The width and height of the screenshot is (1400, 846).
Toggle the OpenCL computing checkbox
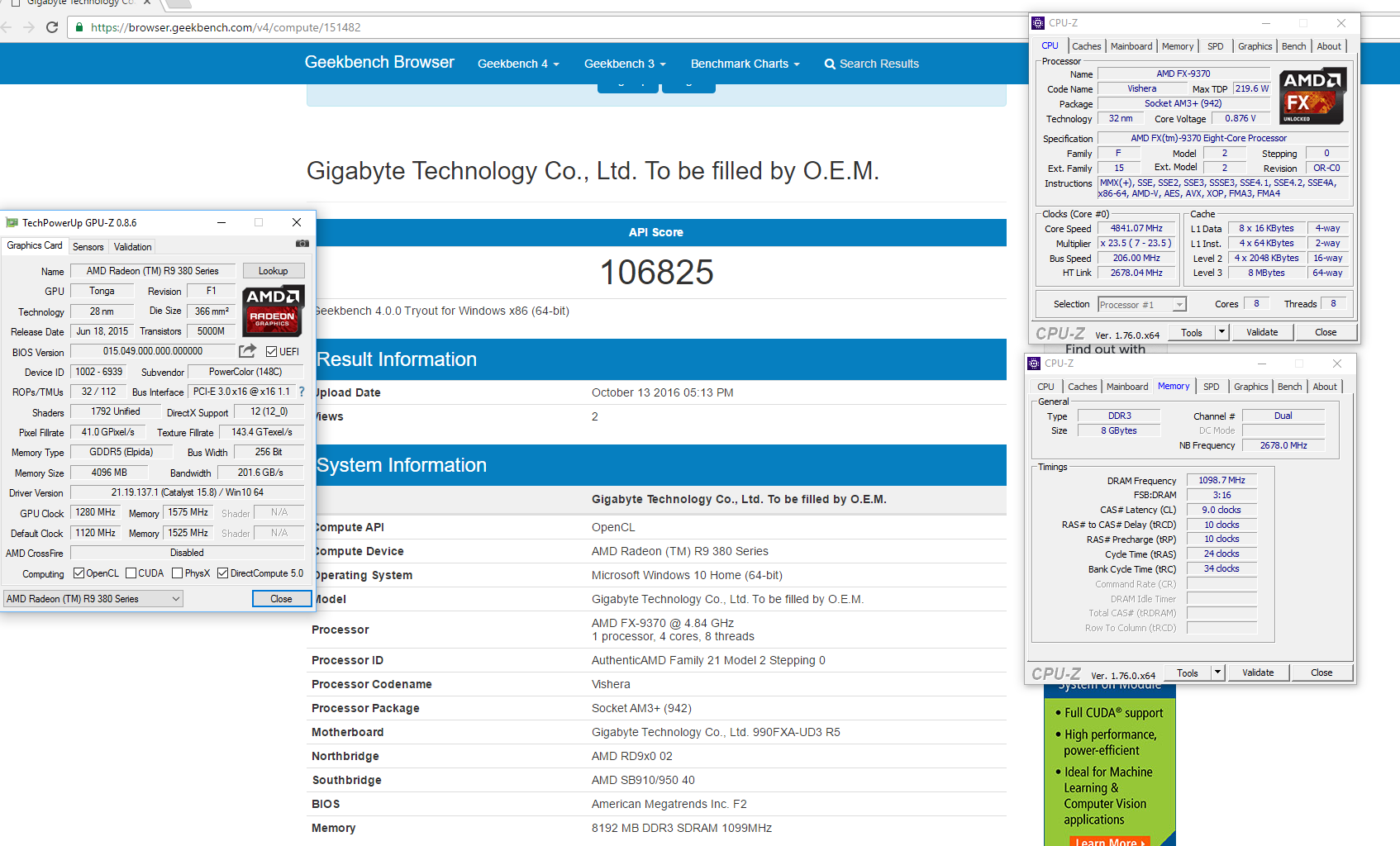coord(79,573)
